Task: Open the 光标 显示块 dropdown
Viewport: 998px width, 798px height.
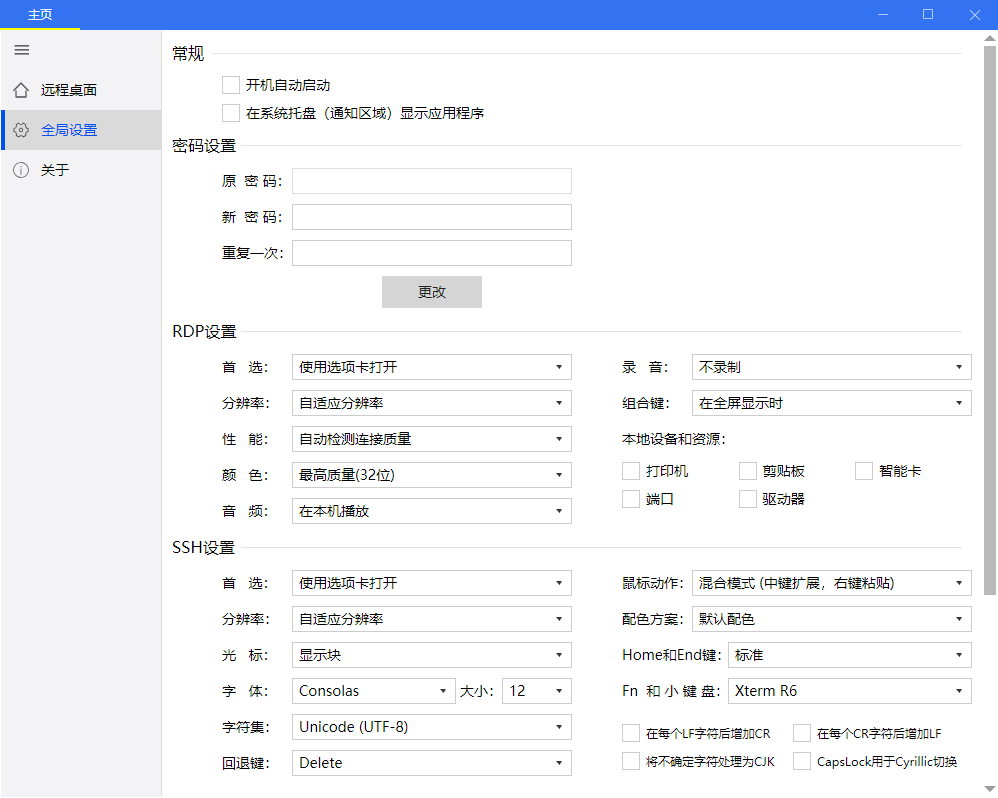Action: click(x=432, y=655)
